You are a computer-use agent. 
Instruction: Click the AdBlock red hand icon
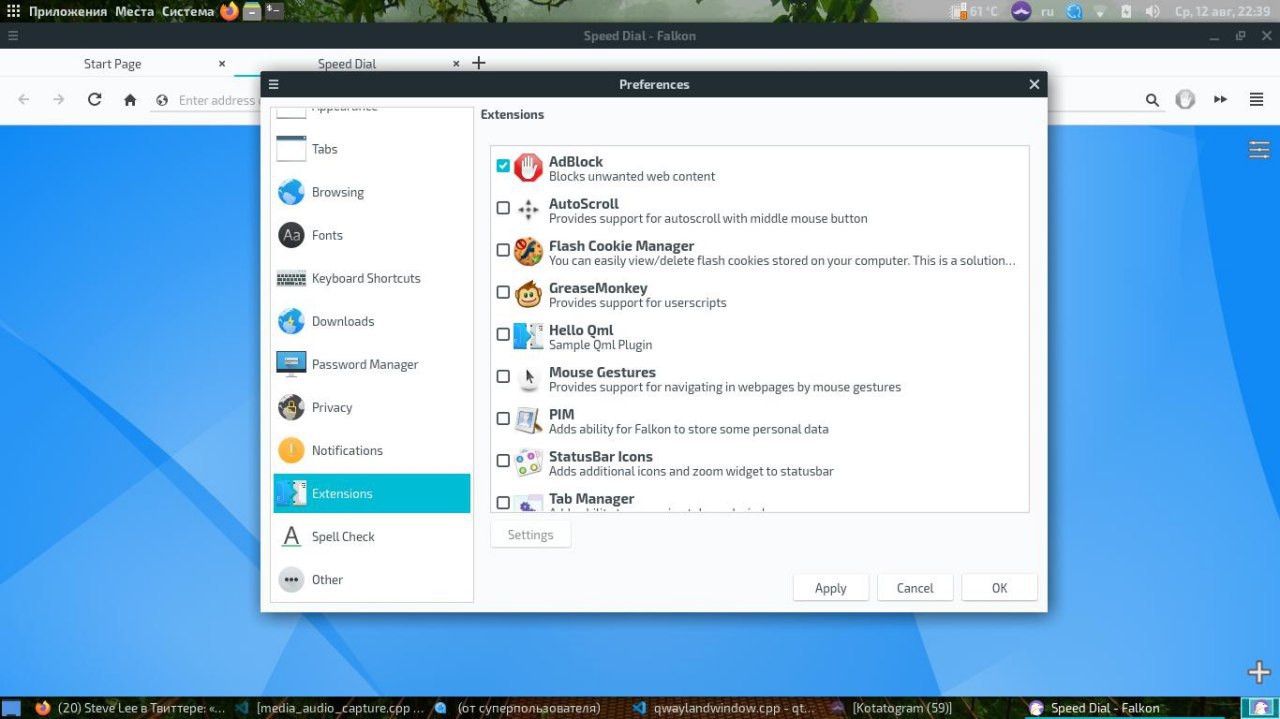pyautogui.click(x=528, y=168)
